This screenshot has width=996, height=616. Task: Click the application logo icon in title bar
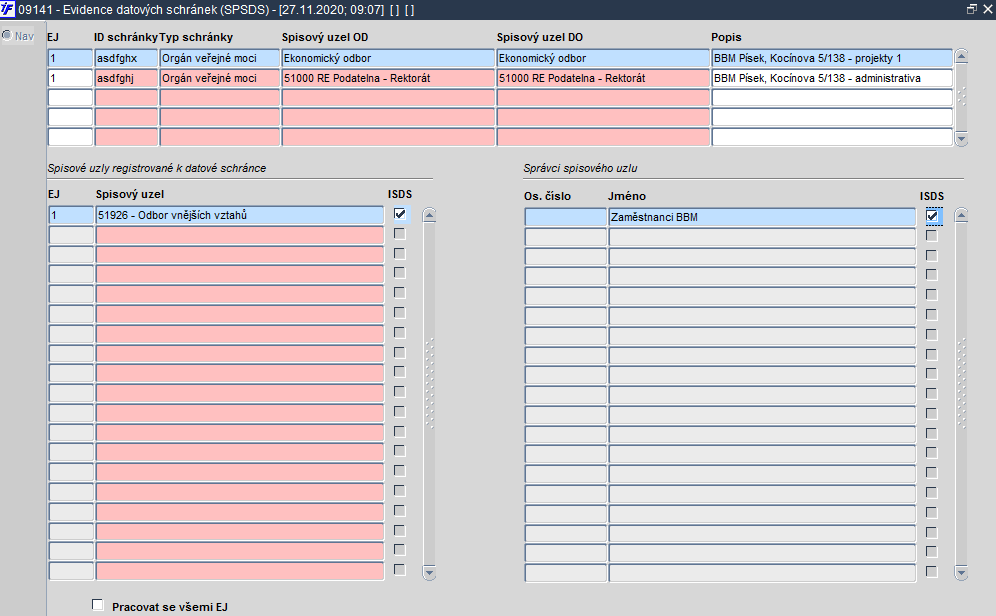coord(8,10)
